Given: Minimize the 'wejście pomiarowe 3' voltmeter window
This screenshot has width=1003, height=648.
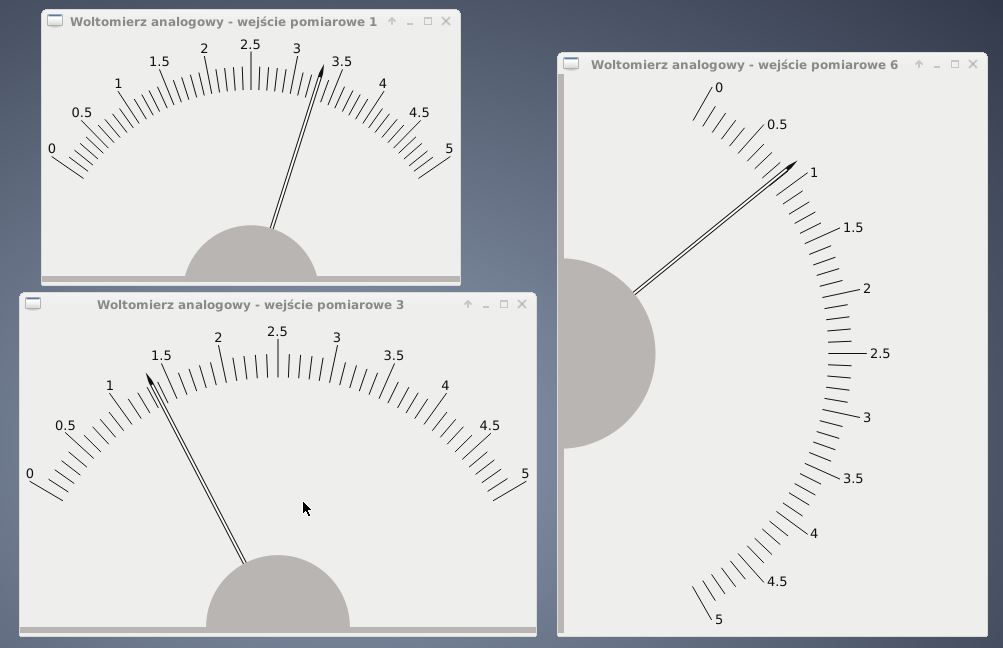Looking at the screenshot, I should 486,304.
